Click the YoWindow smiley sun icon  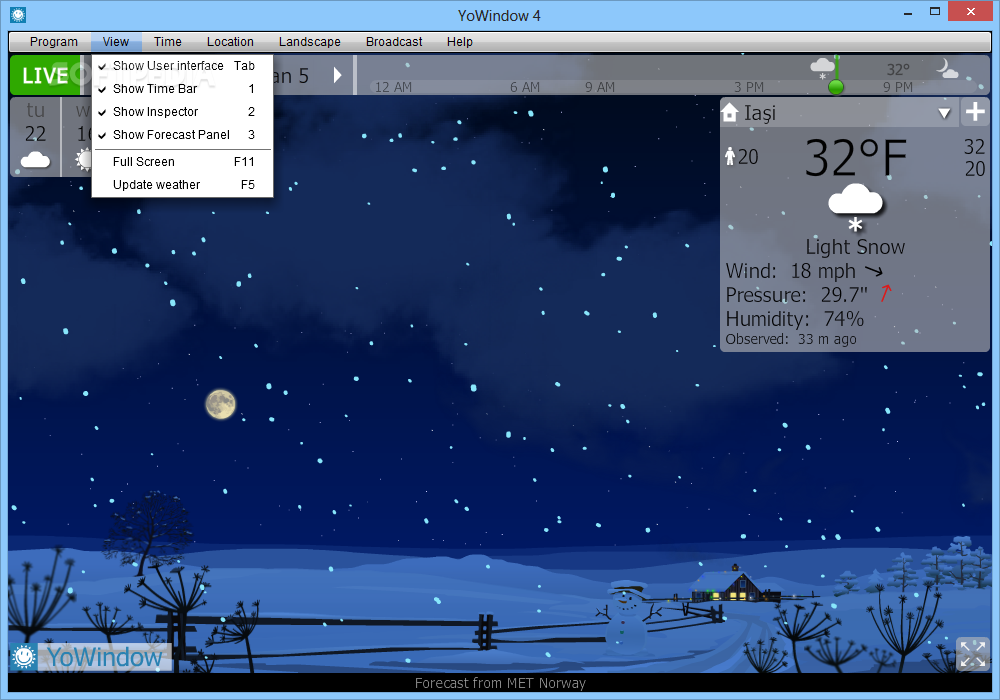(x=24, y=656)
